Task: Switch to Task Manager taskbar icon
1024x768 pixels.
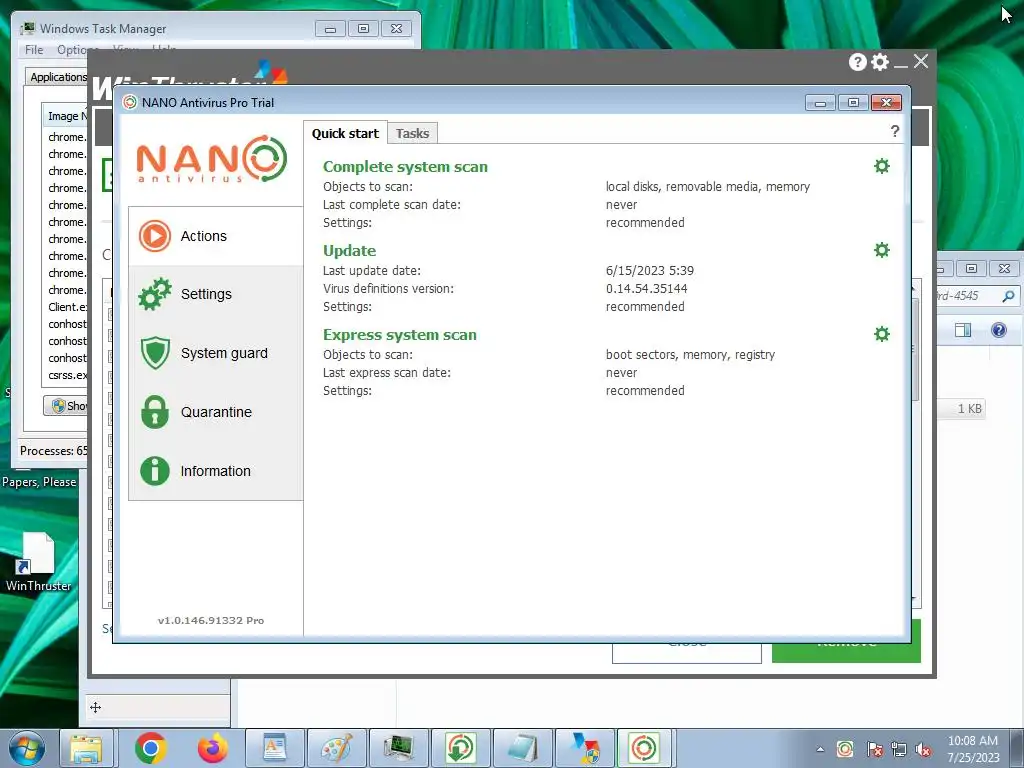Action: (399, 748)
